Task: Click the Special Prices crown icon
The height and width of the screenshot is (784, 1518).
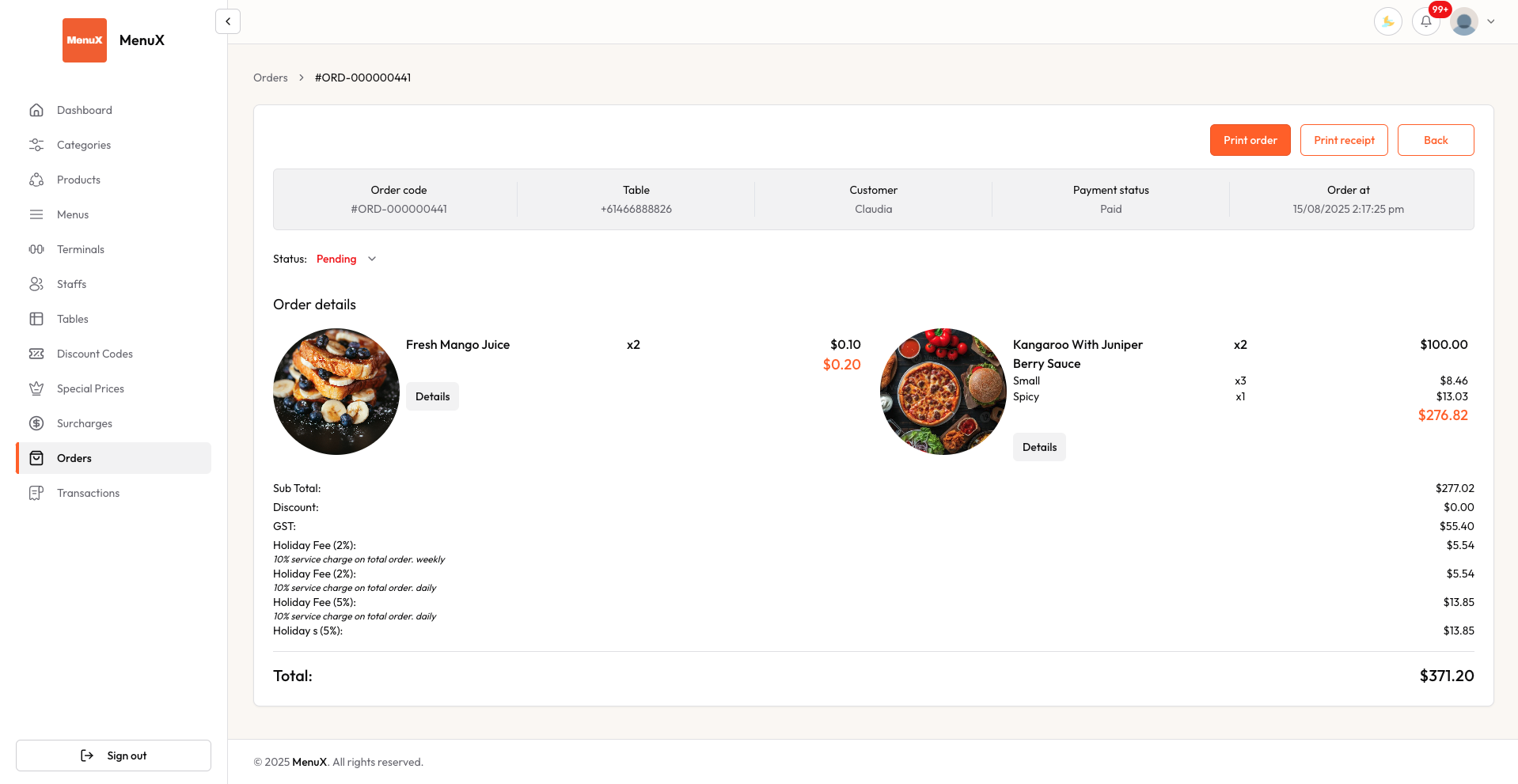Action: pyautogui.click(x=36, y=388)
